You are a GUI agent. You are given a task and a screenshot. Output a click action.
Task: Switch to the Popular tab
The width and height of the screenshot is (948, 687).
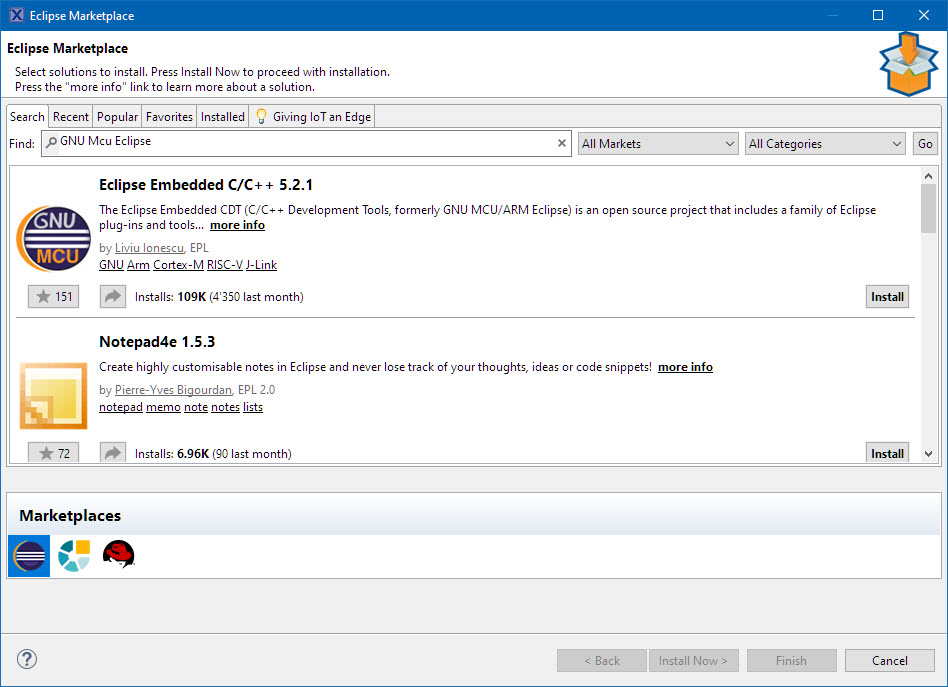[118, 117]
